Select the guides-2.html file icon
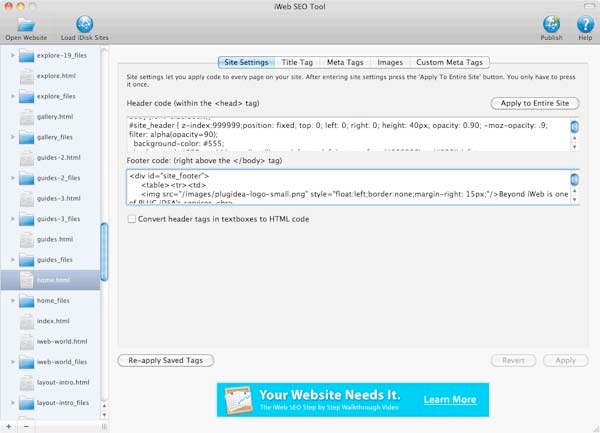This screenshot has height=433, width=600. (x=27, y=158)
